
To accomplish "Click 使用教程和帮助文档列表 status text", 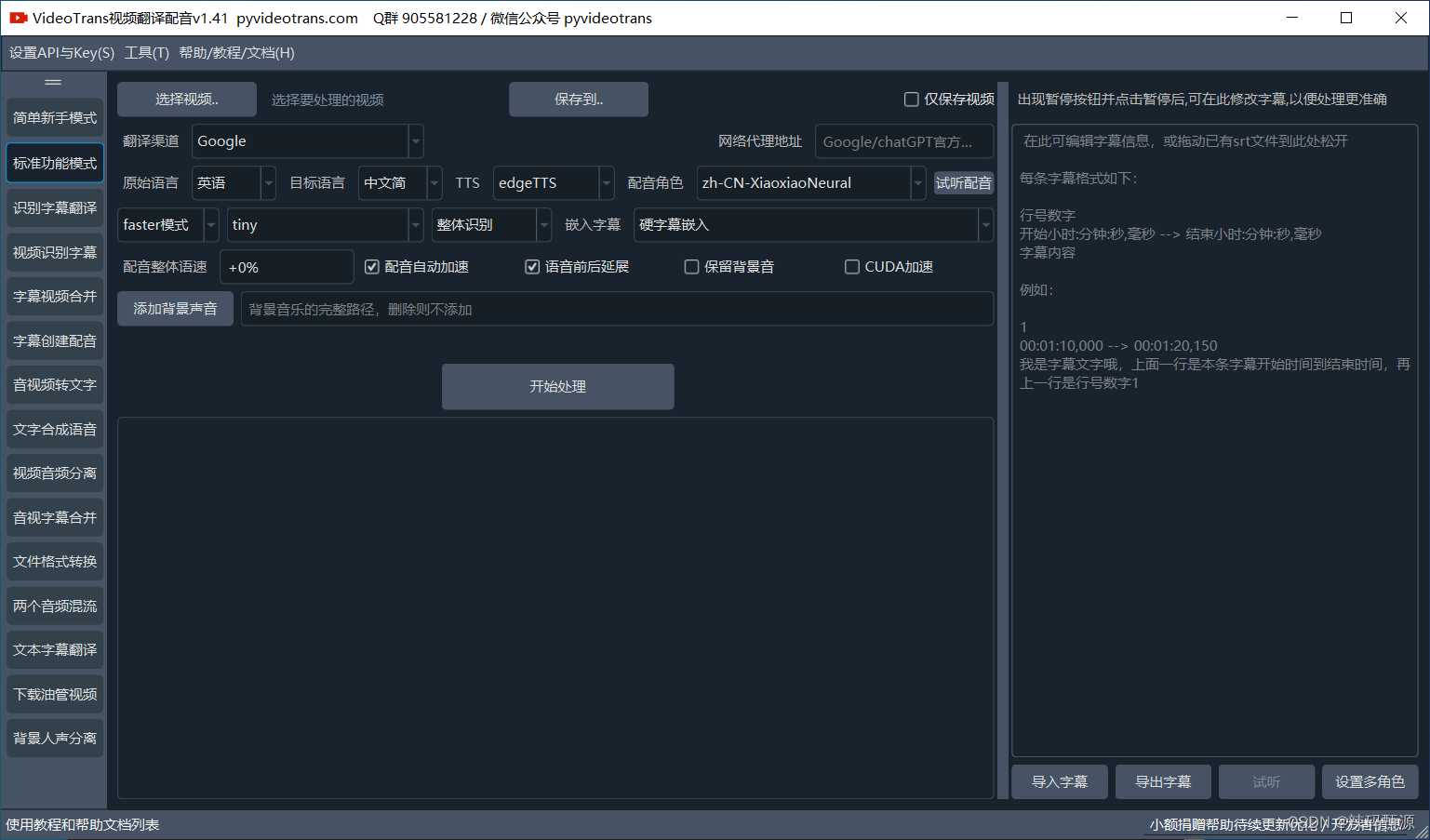I will (x=83, y=825).
